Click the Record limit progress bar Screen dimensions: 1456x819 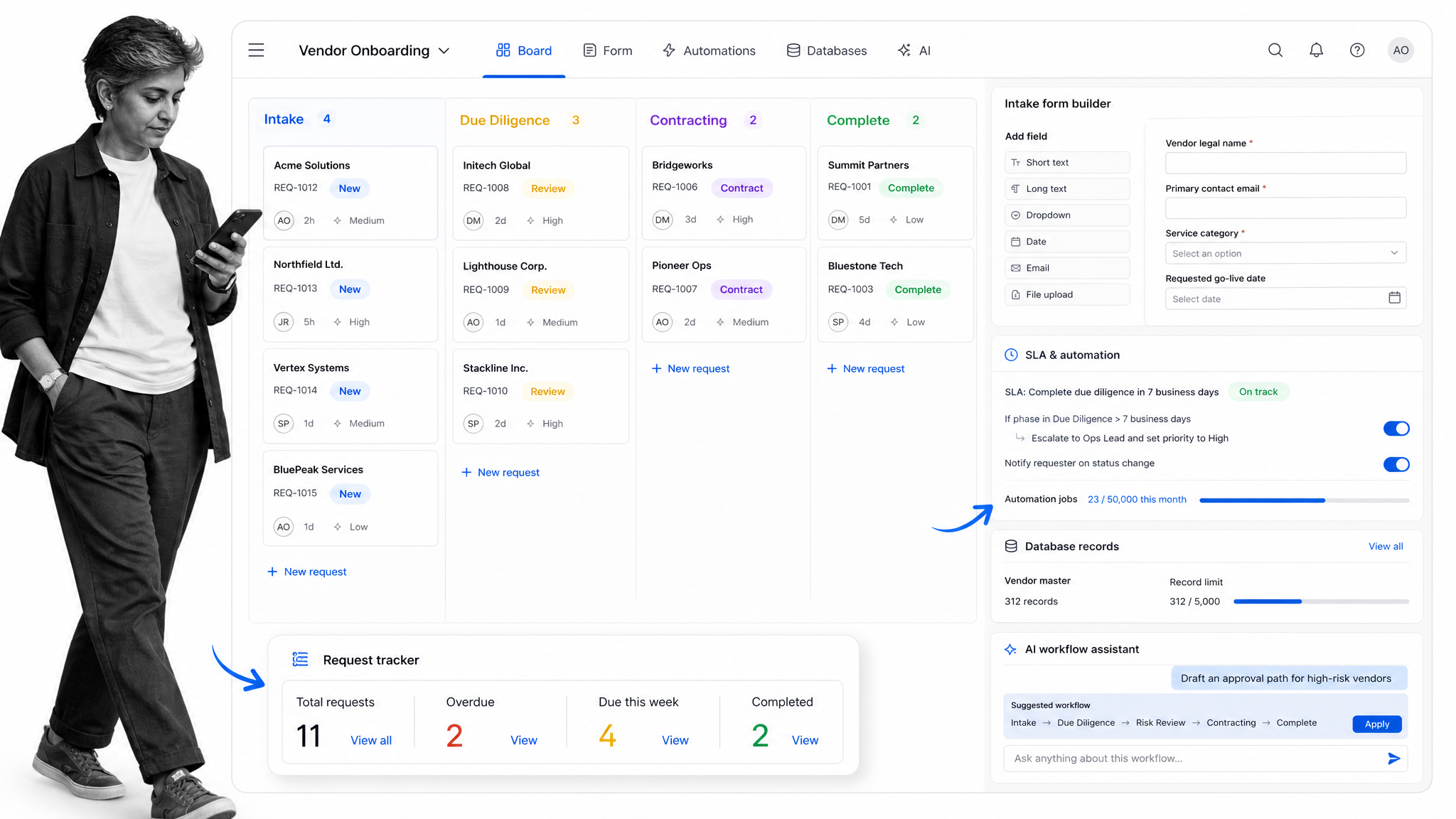pos(1321,601)
